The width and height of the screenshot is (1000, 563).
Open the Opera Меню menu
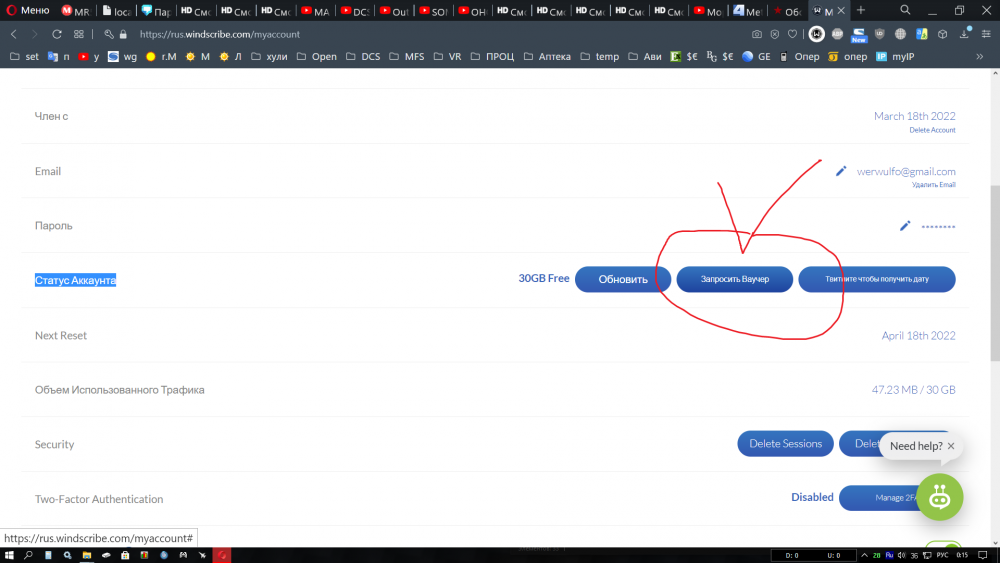coord(27,10)
